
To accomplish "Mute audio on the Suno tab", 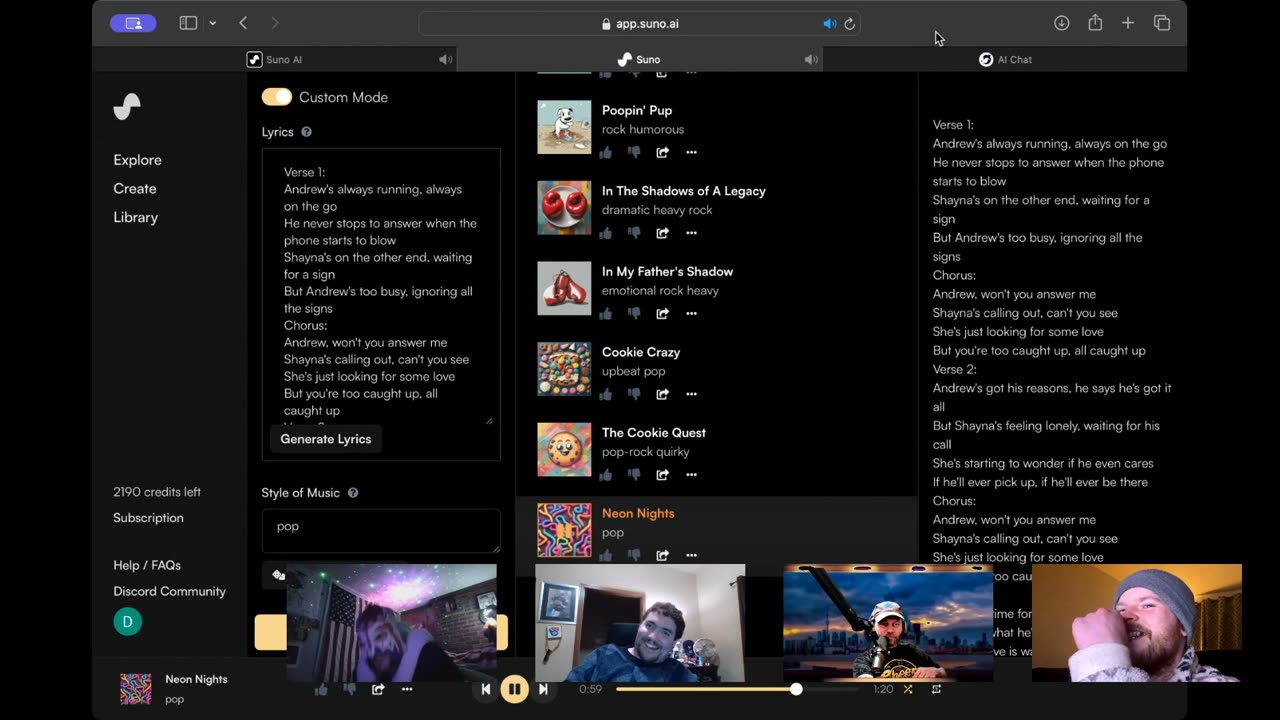I will coord(811,60).
